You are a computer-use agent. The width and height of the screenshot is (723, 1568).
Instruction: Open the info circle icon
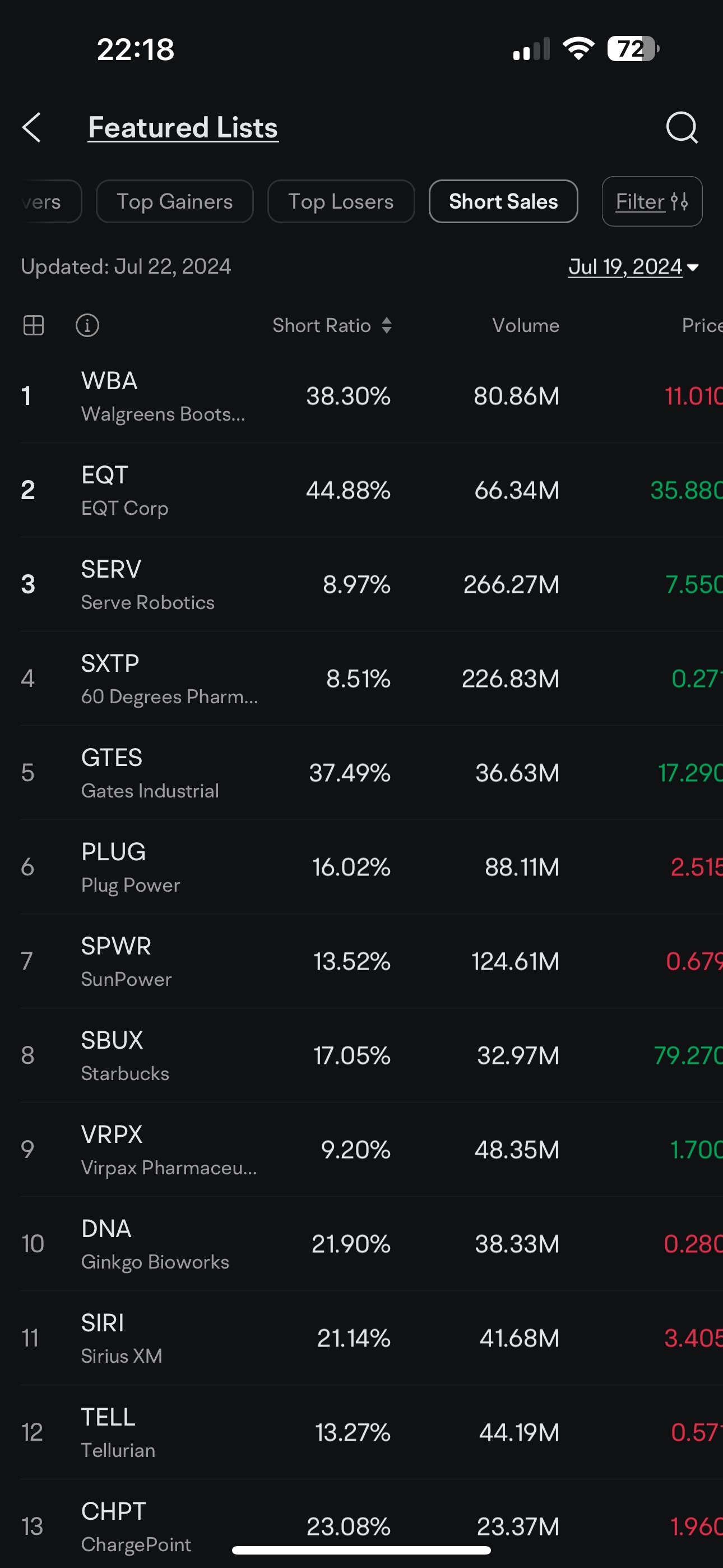point(87,325)
